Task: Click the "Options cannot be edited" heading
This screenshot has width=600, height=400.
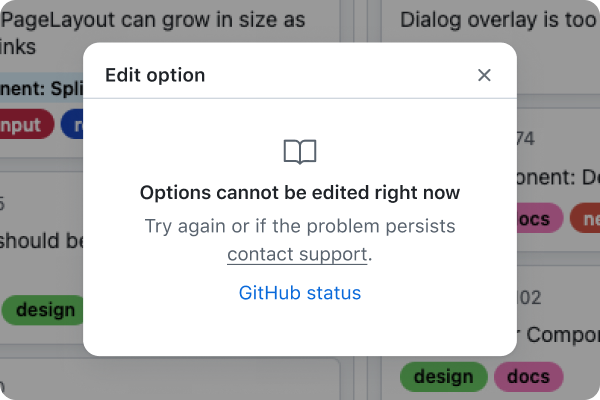Action: coord(300,193)
